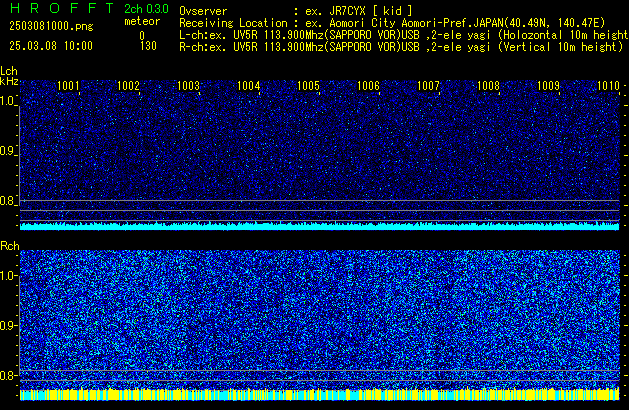Click the file name 2503081000.png
Screen dimensions: 629x410
(51, 26)
